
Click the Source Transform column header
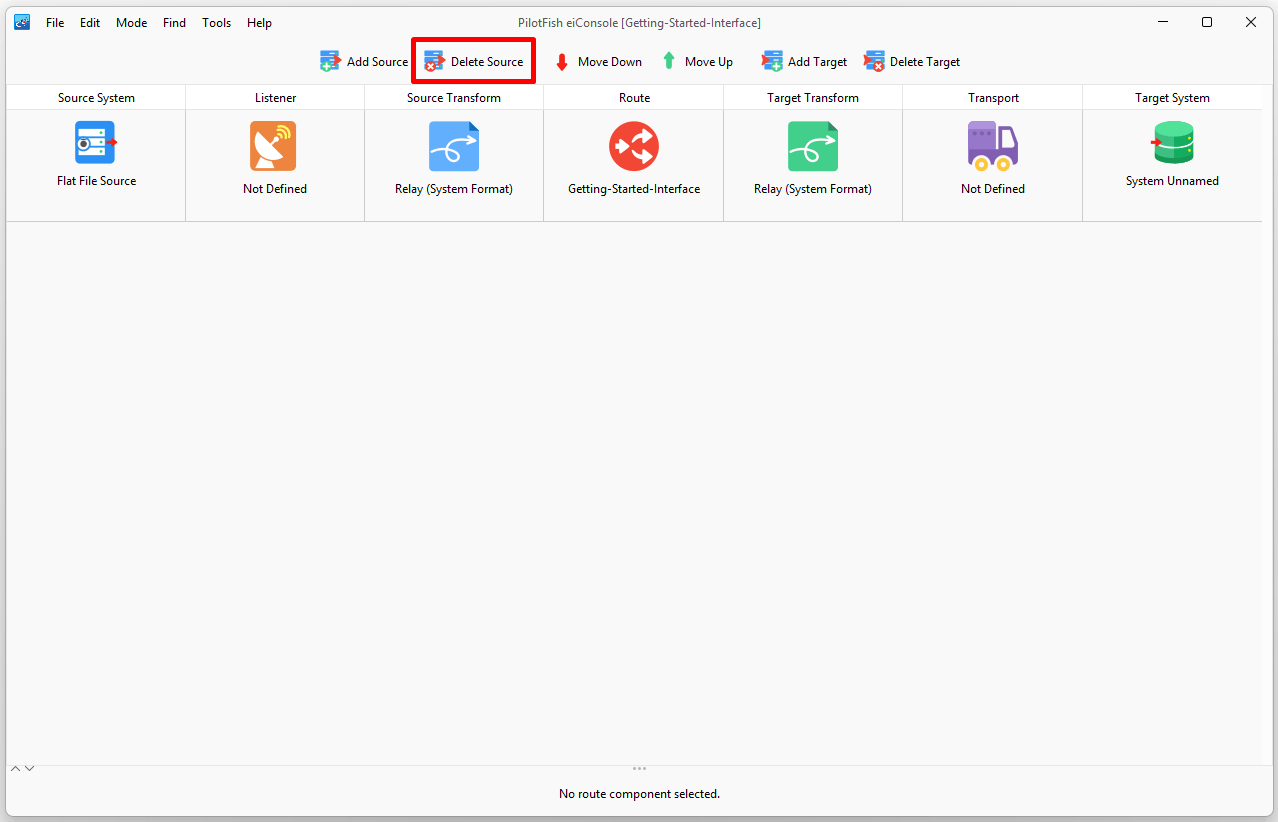[x=454, y=98]
